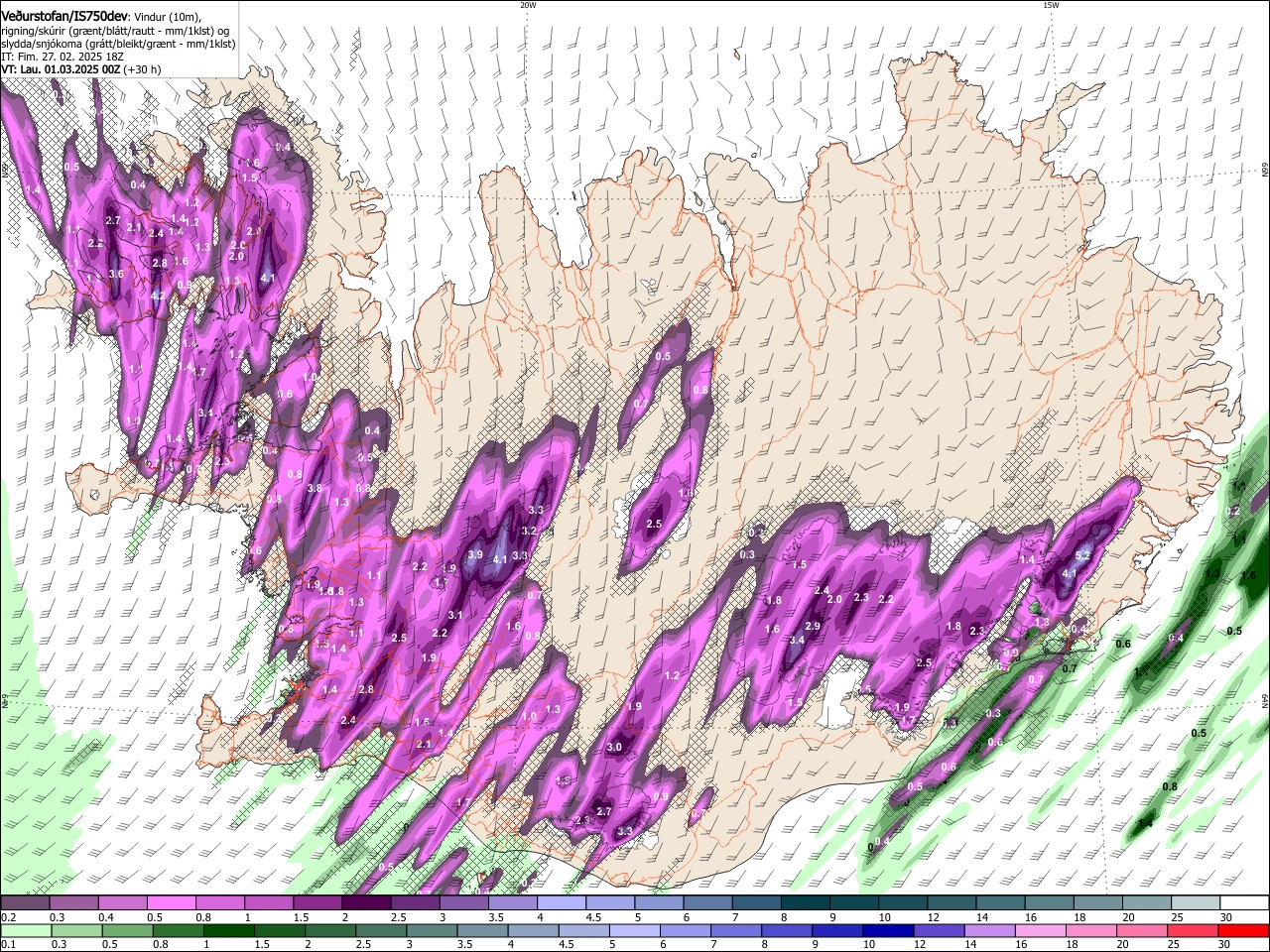
Task: Click the '0.8' label in the rain legend row
Action: click(x=161, y=945)
